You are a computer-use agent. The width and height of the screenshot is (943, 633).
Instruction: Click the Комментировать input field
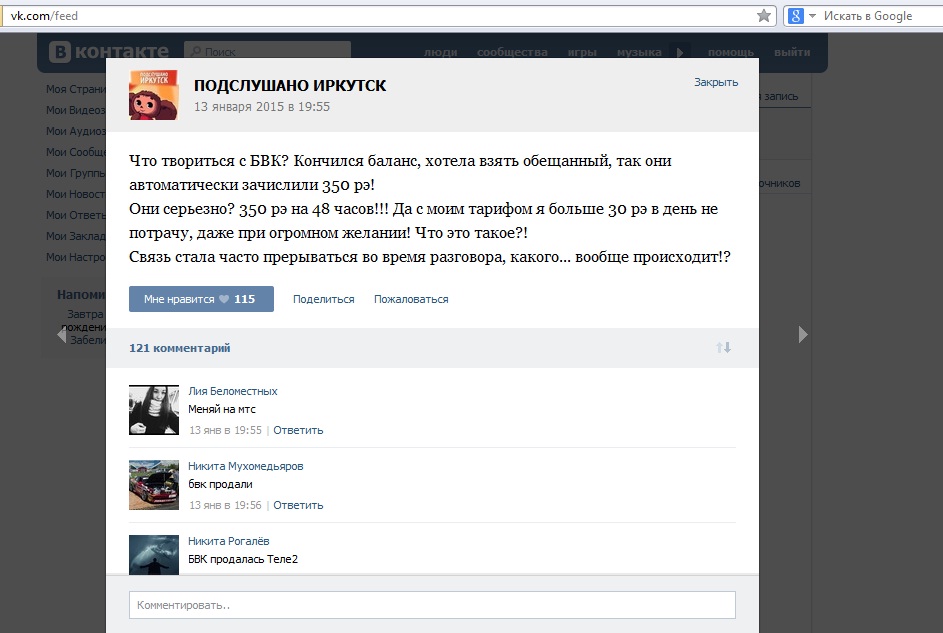432,605
